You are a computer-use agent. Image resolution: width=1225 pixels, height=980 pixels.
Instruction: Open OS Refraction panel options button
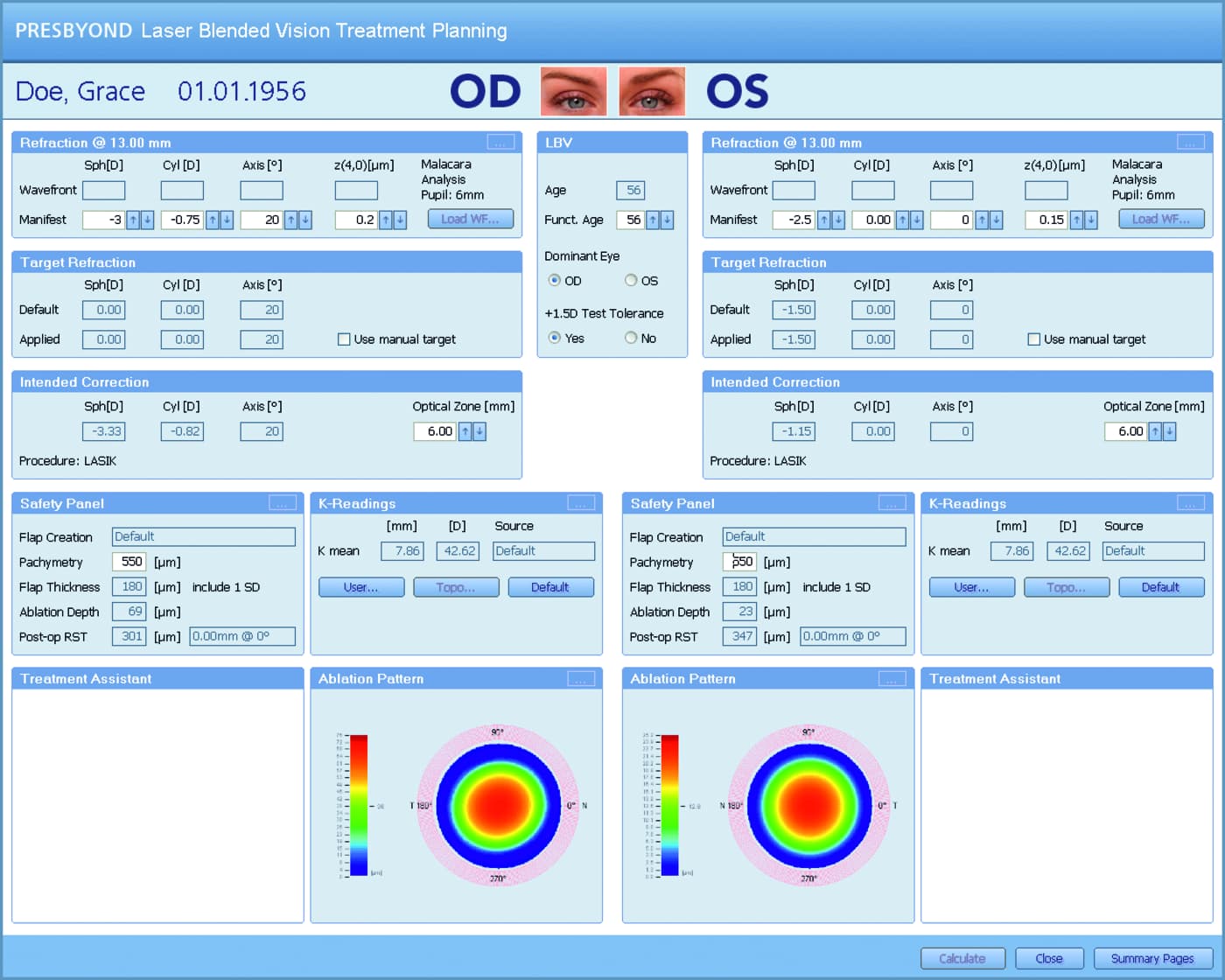point(1191,142)
